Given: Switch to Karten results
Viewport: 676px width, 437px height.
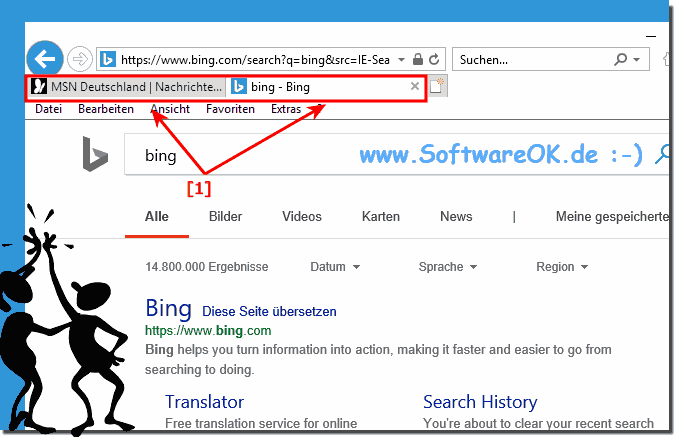Looking at the screenshot, I should point(381,216).
